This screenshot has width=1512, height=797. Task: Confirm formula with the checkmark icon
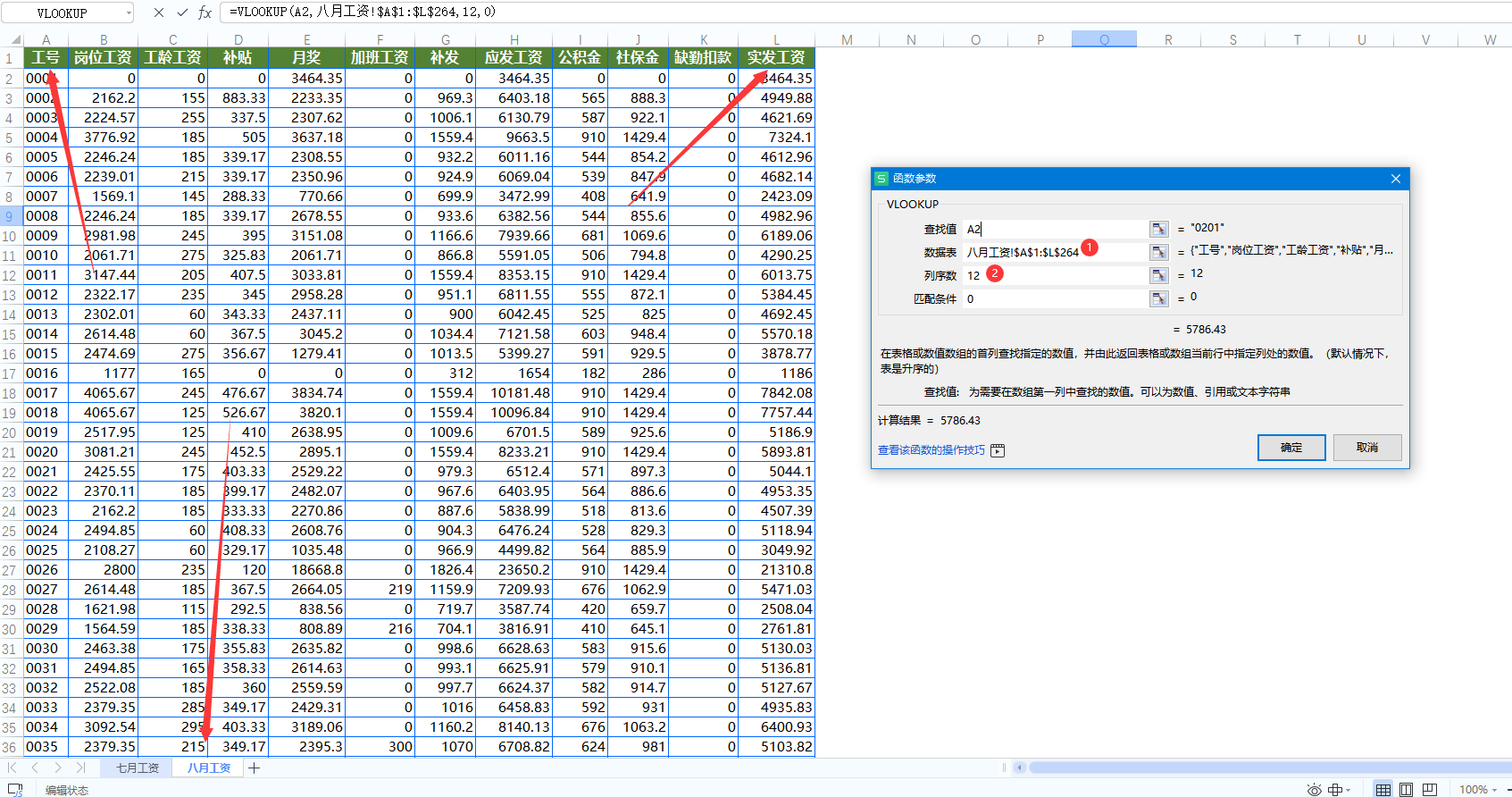pos(182,13)
